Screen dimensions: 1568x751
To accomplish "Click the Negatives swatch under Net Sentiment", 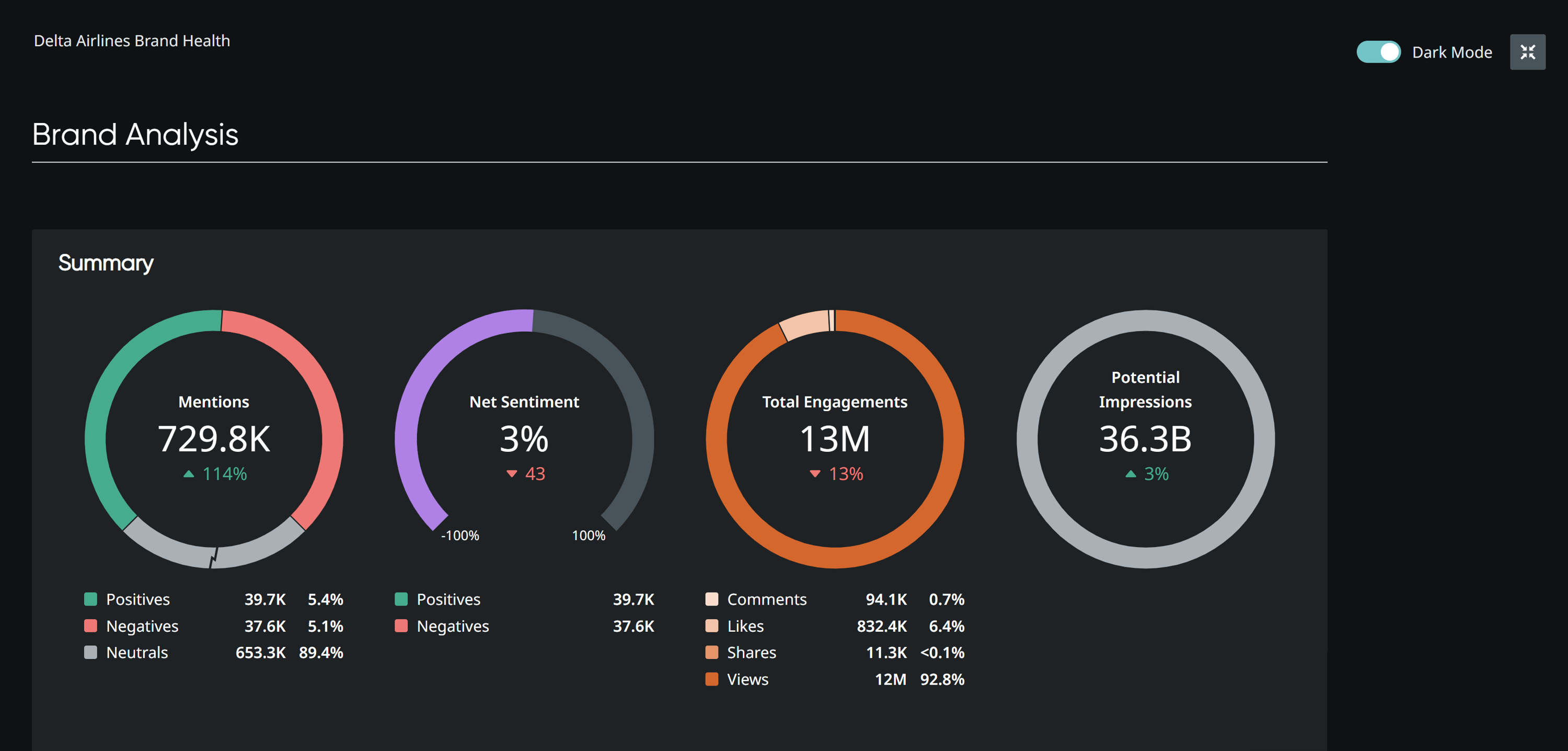I will point(401,625).
